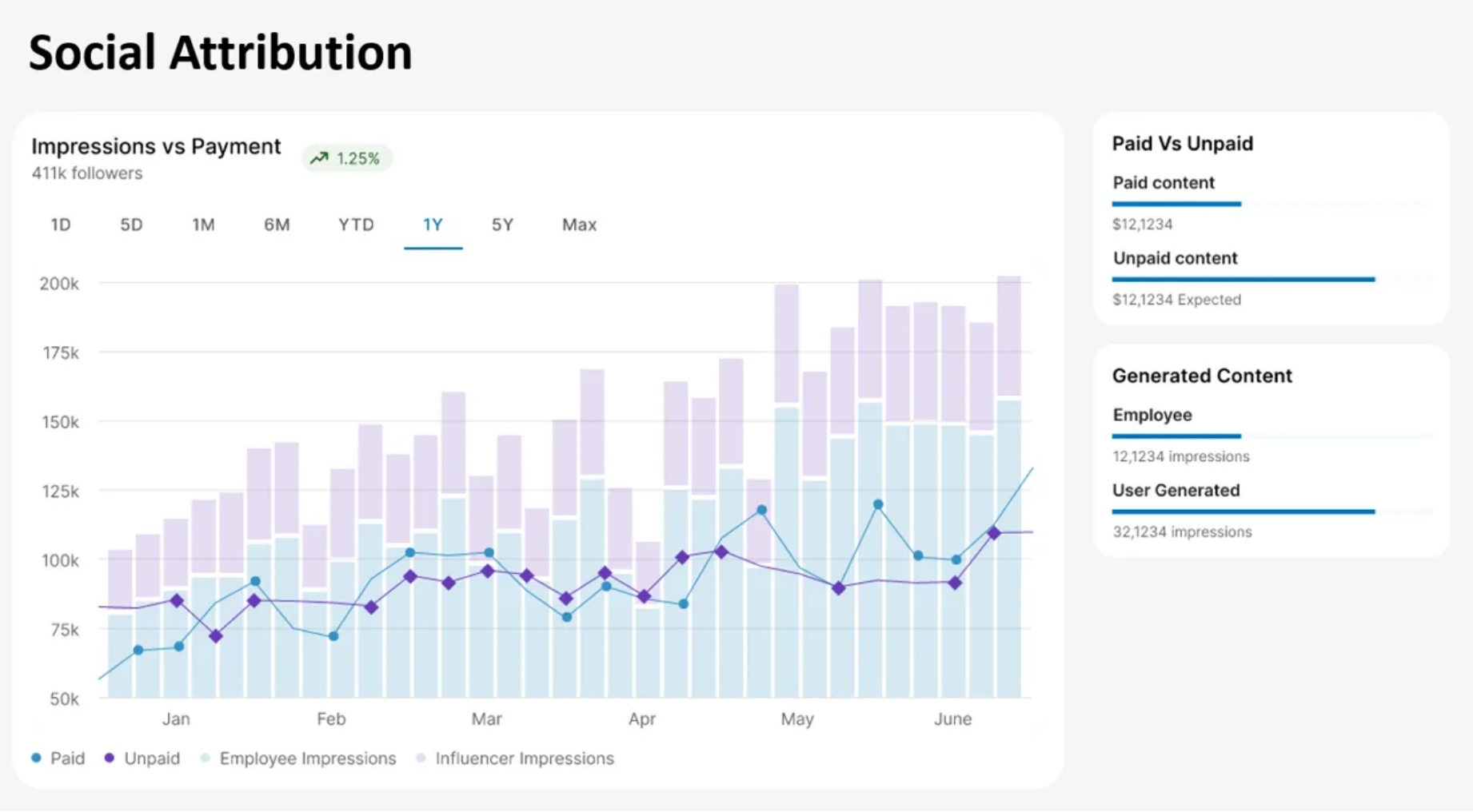Viewport: 1473px width, 812px height.
Task: Show the Max time range
Action: click(579, 225)
